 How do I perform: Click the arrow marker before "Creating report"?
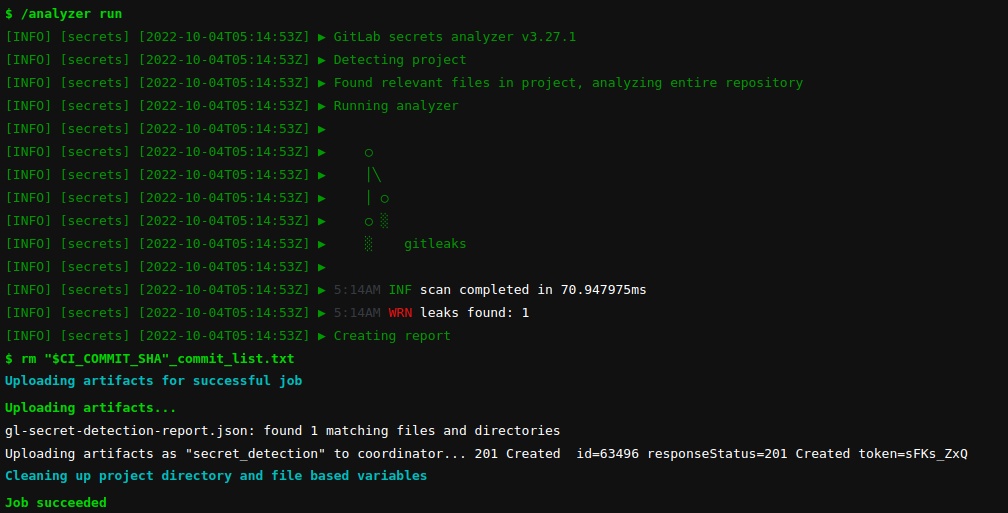(322, 336)
